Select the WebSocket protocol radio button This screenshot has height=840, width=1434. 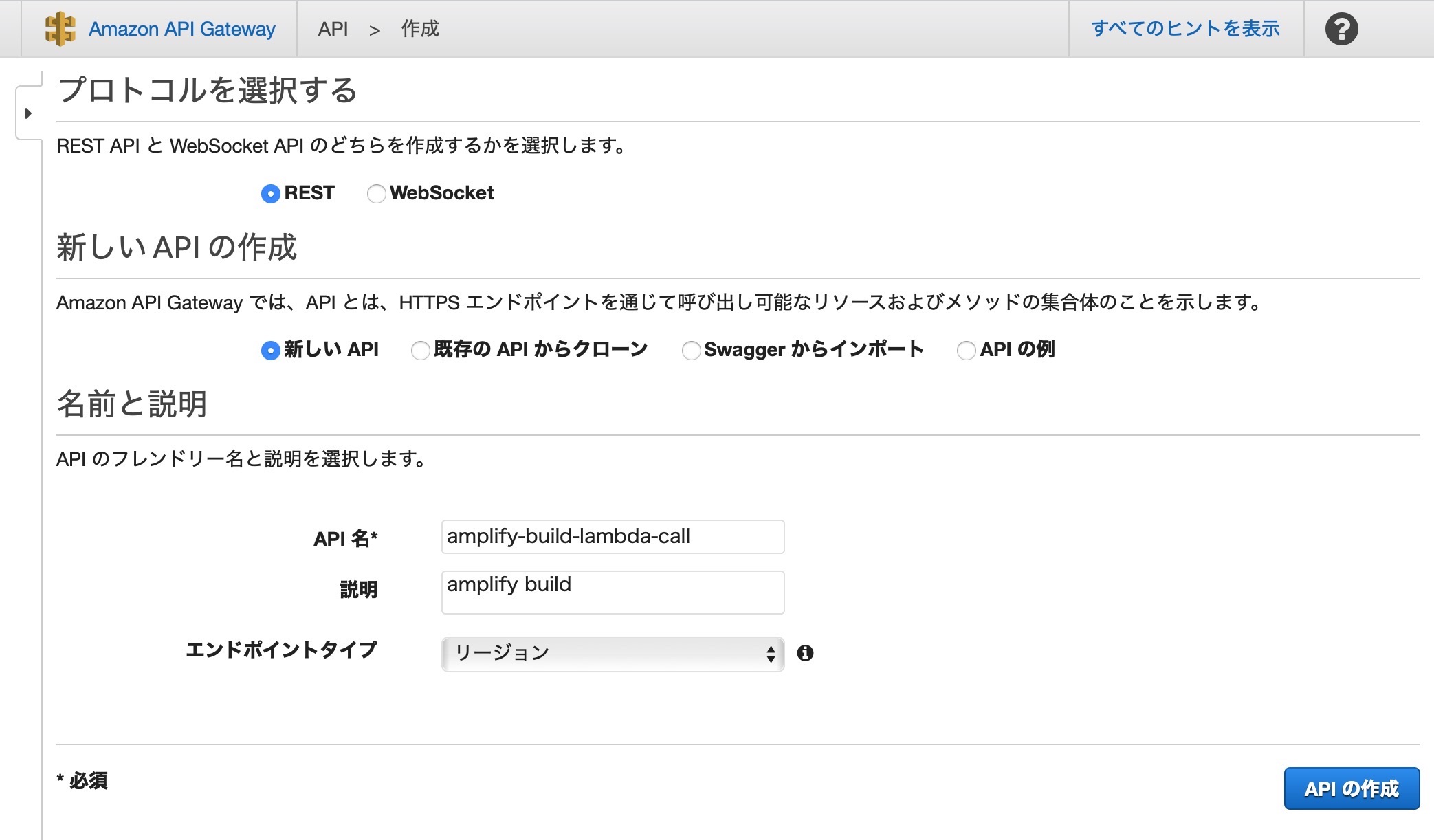tap(376, 194)
